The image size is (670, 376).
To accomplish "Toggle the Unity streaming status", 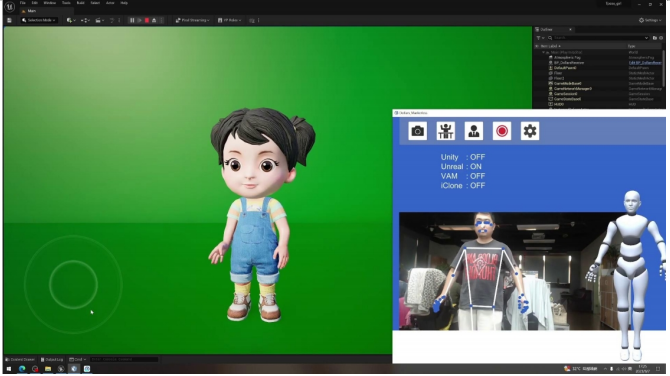I will tap(463, 157).
